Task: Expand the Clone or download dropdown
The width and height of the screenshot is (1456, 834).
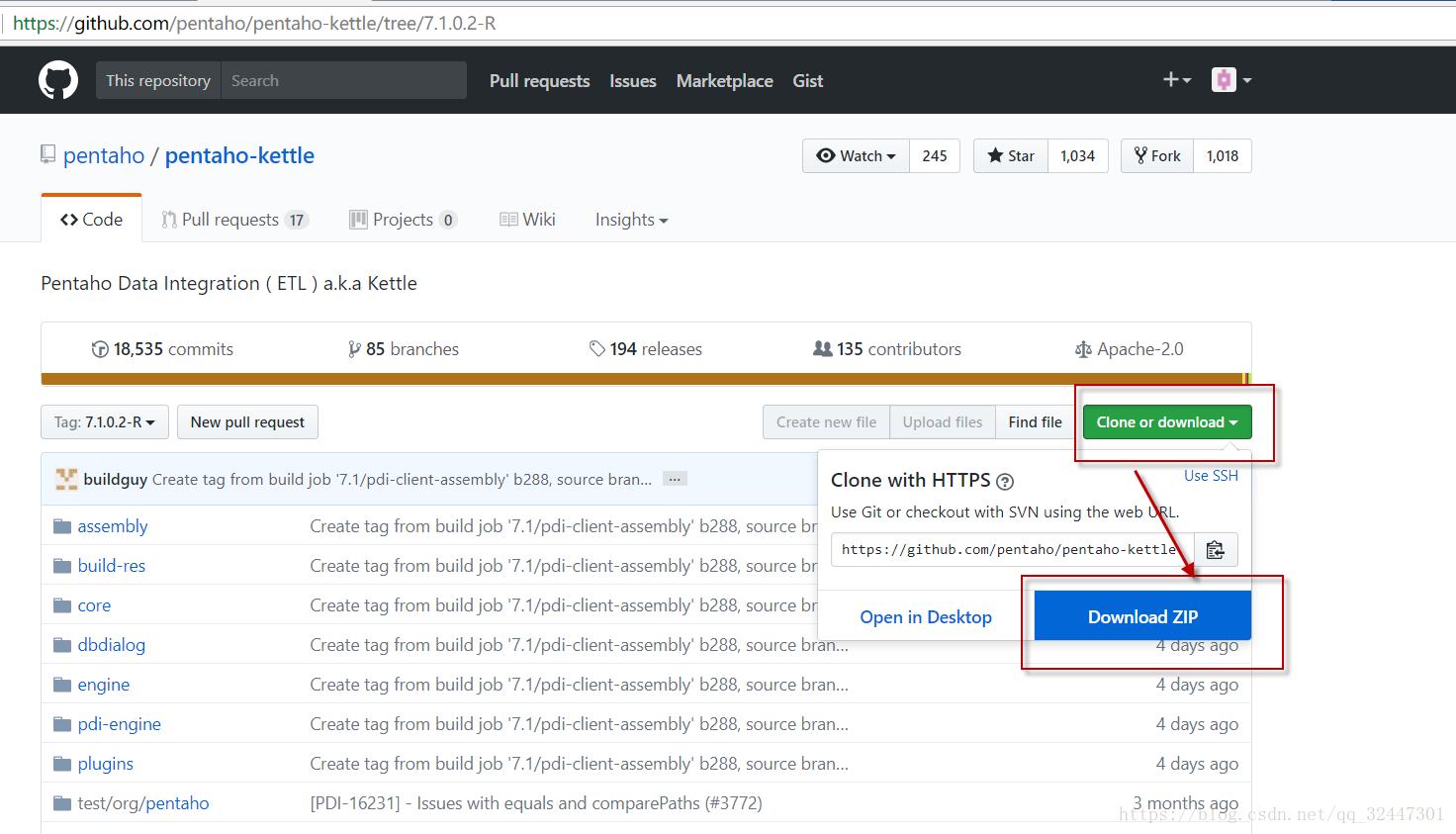Action: 1167,422
